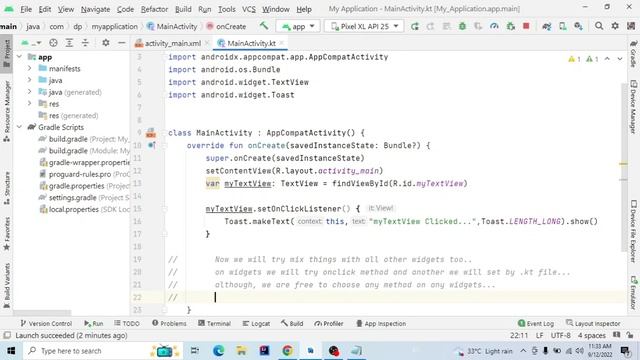This screenshot has height=360, width=640.
Task: Toggle the Build Variants side panel
Action: point(7,286)
